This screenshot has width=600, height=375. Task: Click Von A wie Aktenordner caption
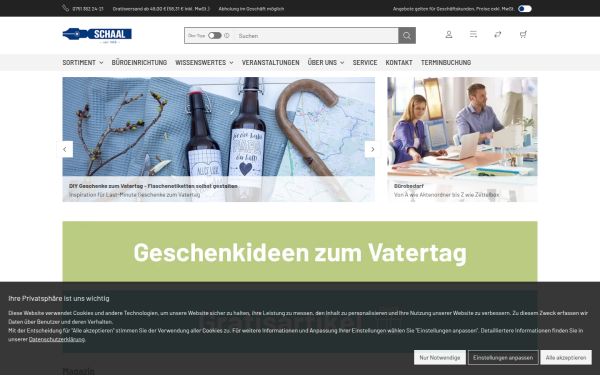(447, 195)
